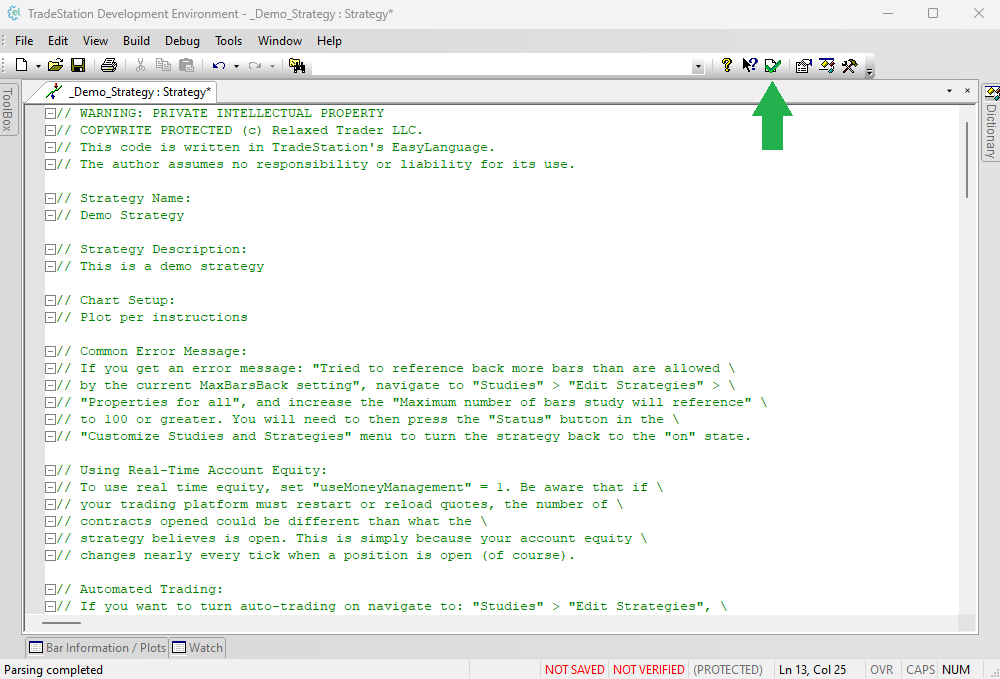The image size is (1000, 679).
Task: Click the New document icon
Action: click(x=22, y=65)
